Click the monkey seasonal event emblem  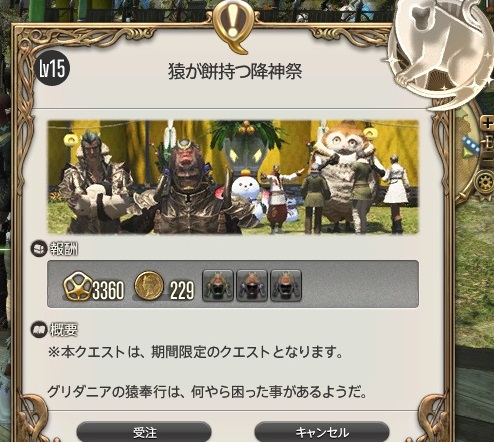tap(442, 50)
